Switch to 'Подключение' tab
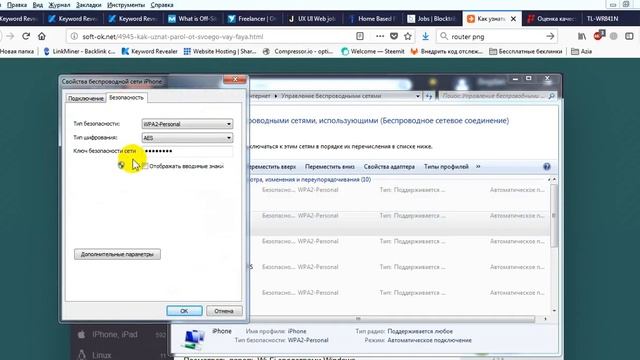 [86, 98]
